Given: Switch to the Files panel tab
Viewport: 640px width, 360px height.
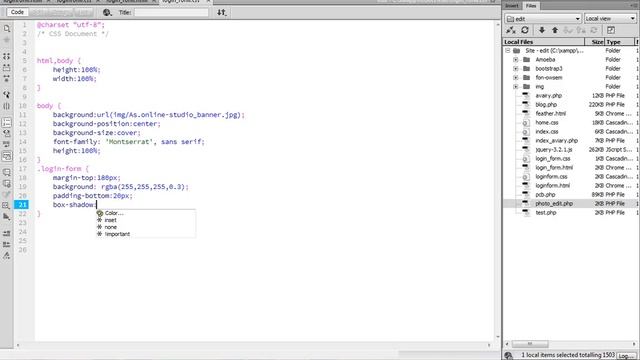Looking at the screenshot, I should coord(531,6).
